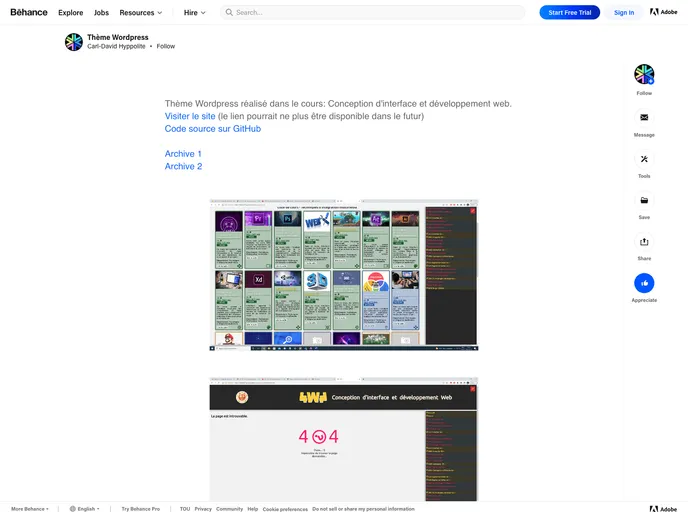688x512 pixels.
Task: Go to the Explore menu item
Action: (71, 13)
